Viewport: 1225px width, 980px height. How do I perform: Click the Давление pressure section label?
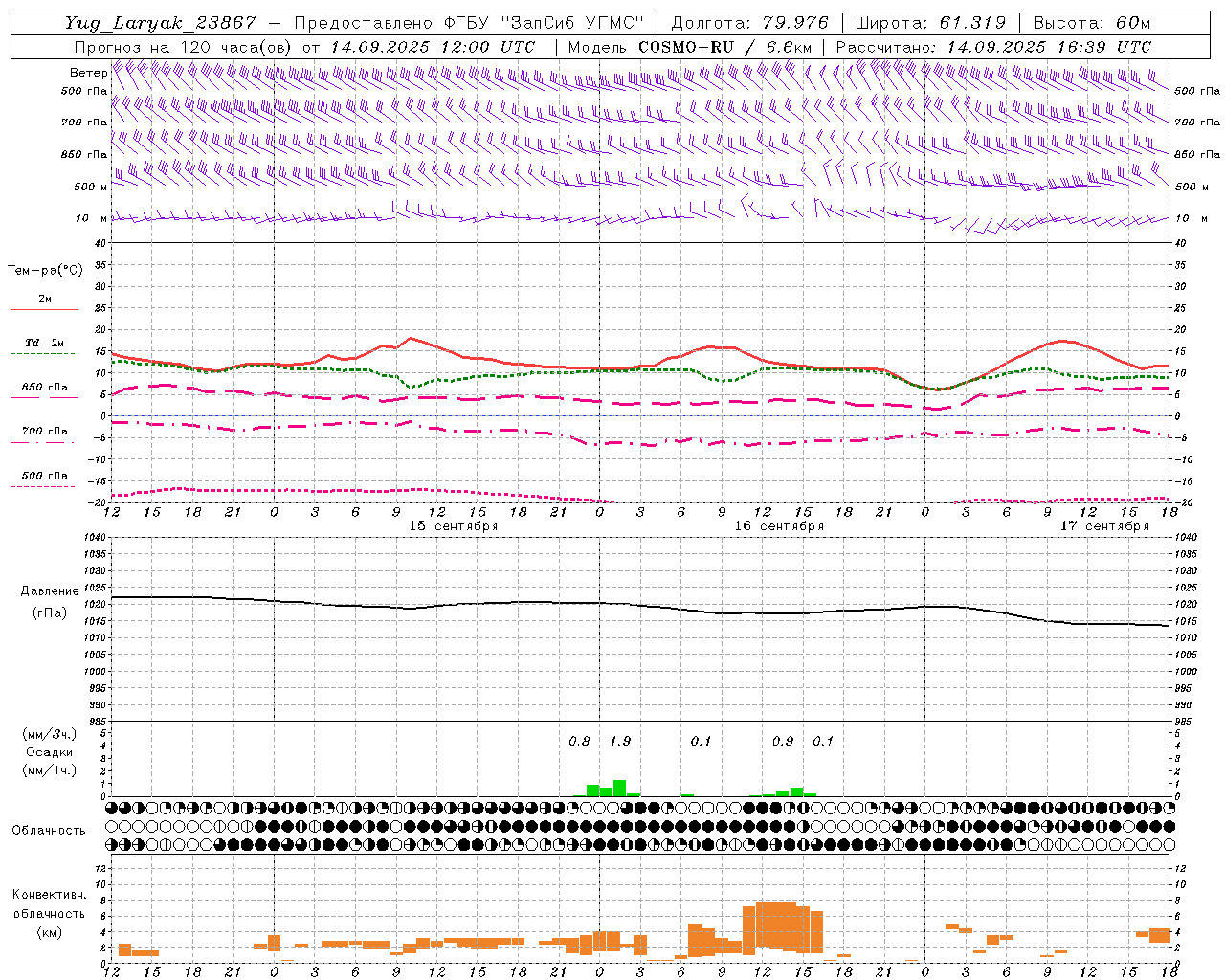(x=49, y=591)
